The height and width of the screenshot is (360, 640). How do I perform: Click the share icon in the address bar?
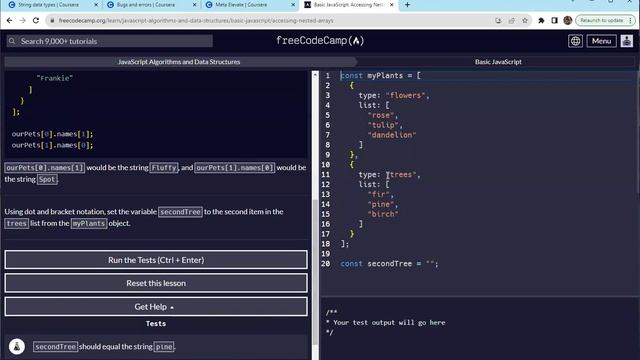click(x=511, y=20)
